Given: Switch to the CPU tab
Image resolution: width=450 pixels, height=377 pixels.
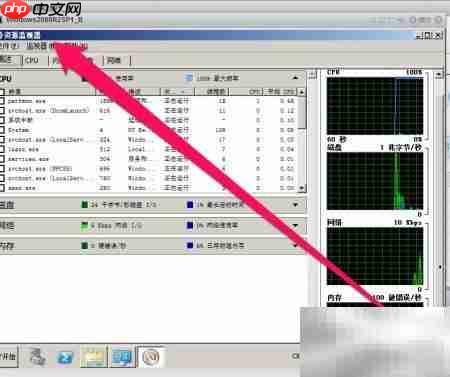Looking at the screenshot, I should point(32,60).
